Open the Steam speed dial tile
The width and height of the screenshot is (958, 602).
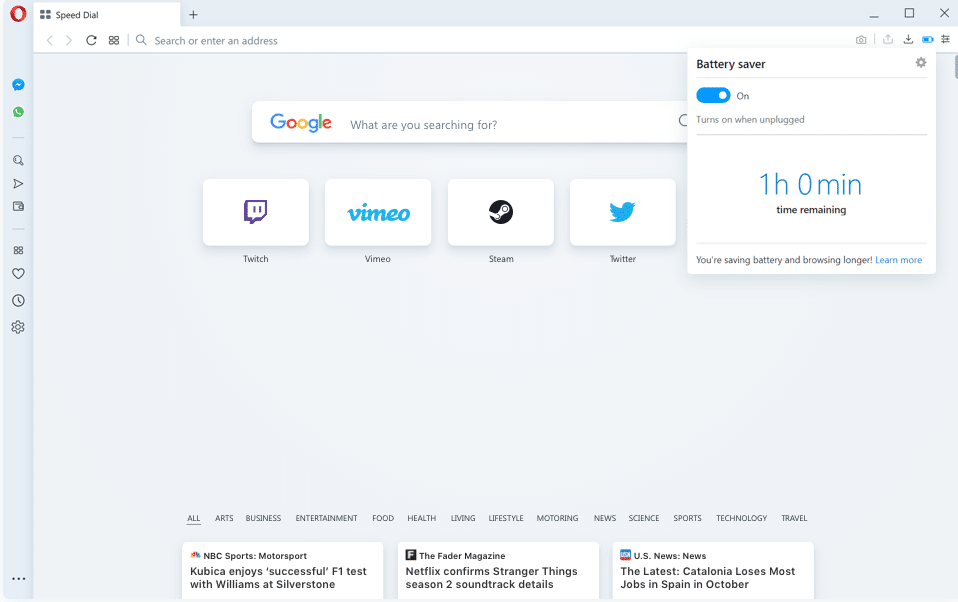501,212
